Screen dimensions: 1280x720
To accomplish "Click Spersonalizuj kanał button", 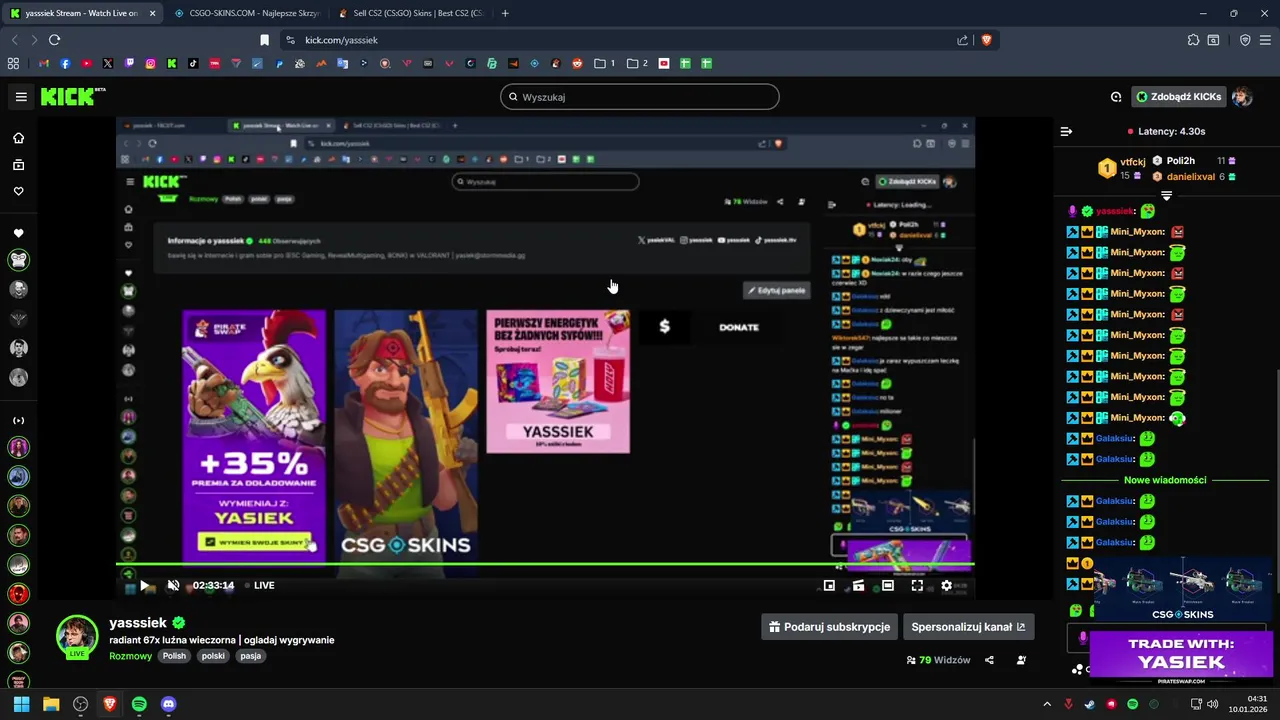I will coord(968,627).
